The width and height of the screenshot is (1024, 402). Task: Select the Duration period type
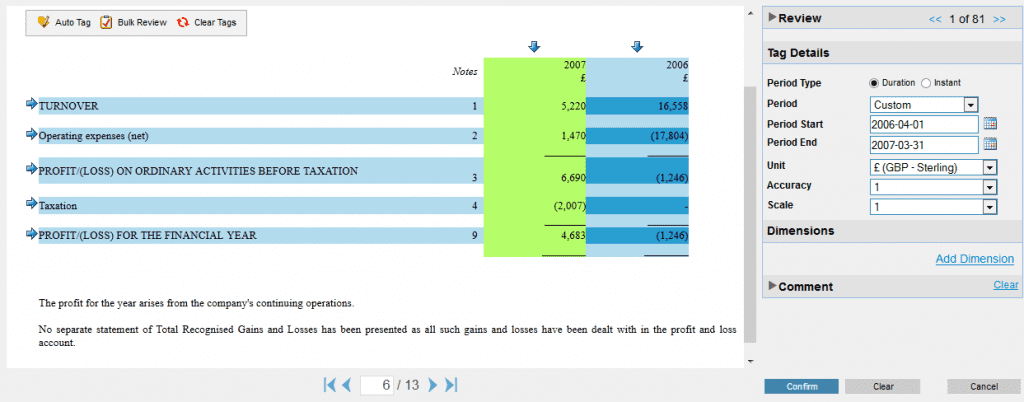point(875,83)
